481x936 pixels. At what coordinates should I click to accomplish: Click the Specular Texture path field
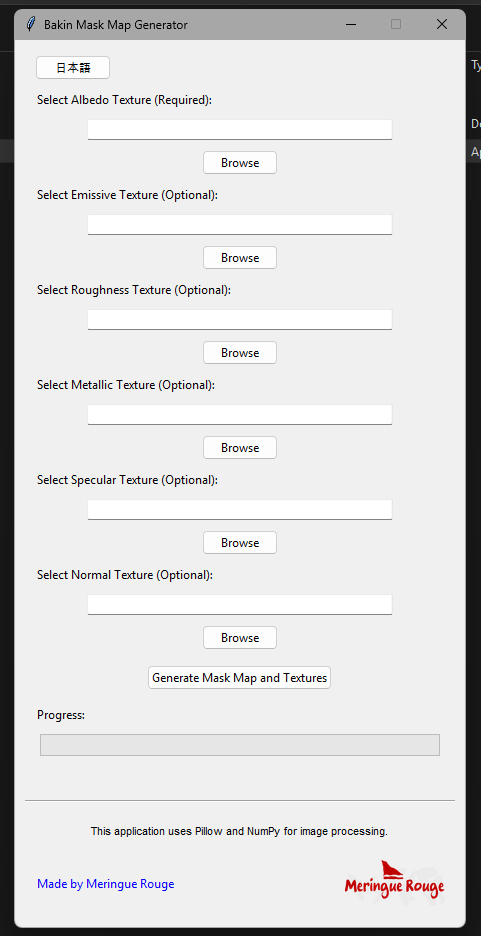coord(240,509)
